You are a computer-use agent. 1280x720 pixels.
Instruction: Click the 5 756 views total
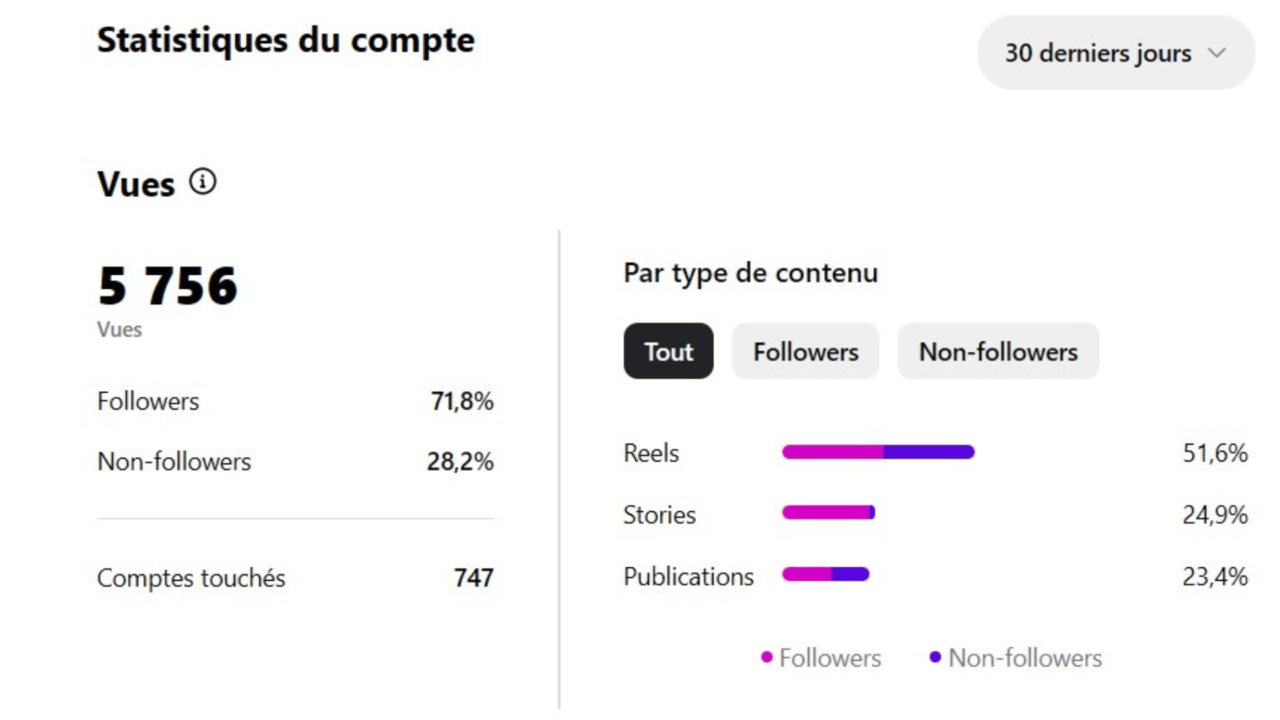(x=168, y=286)
